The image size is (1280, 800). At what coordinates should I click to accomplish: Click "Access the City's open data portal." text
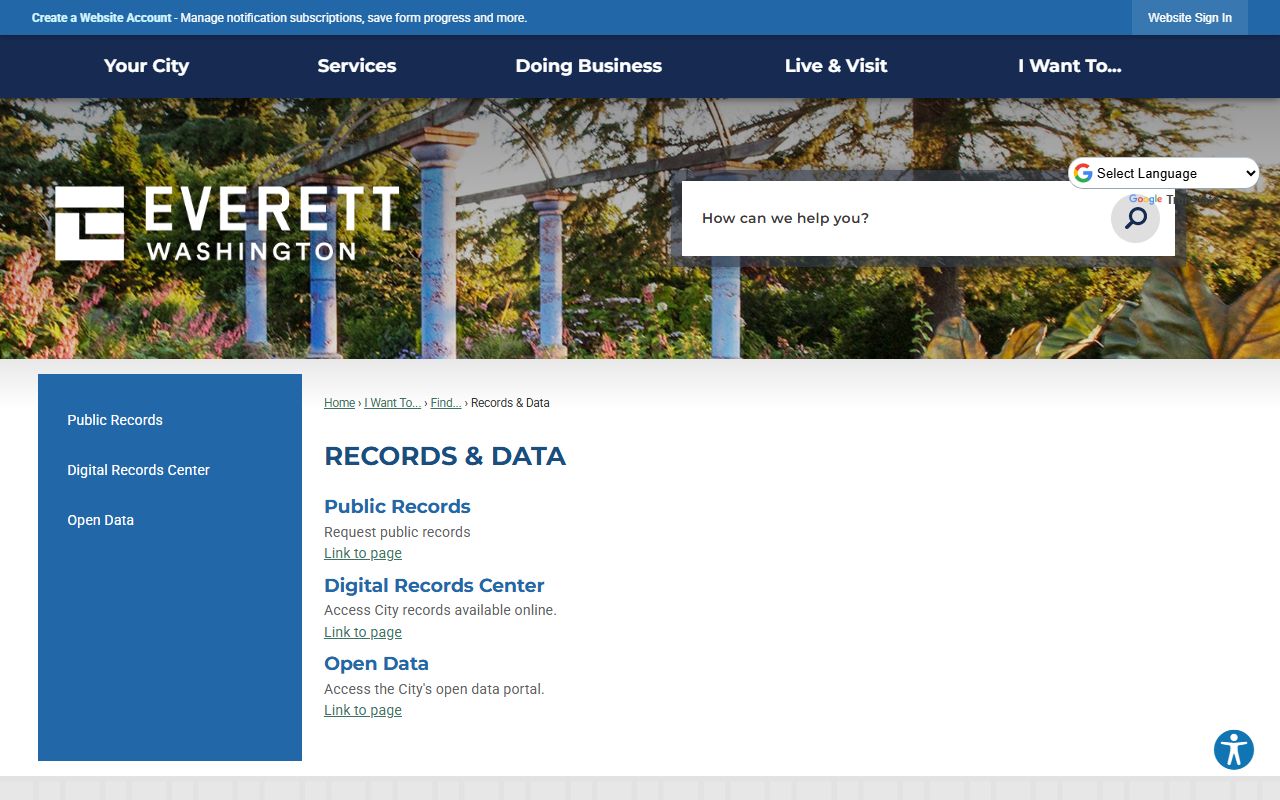[434, 689]
